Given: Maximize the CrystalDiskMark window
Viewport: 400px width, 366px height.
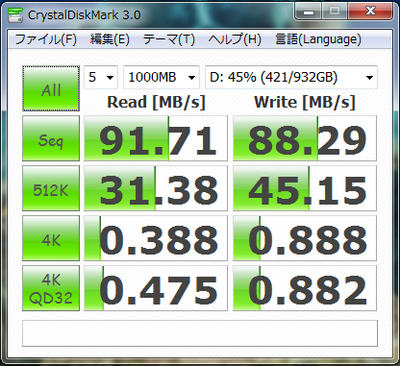Looking at the screenshot, I should [335, 11].
